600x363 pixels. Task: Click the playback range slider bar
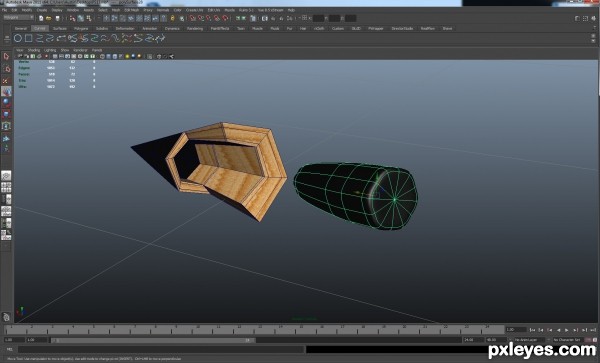pyautogui.click(x=153, y=340)
